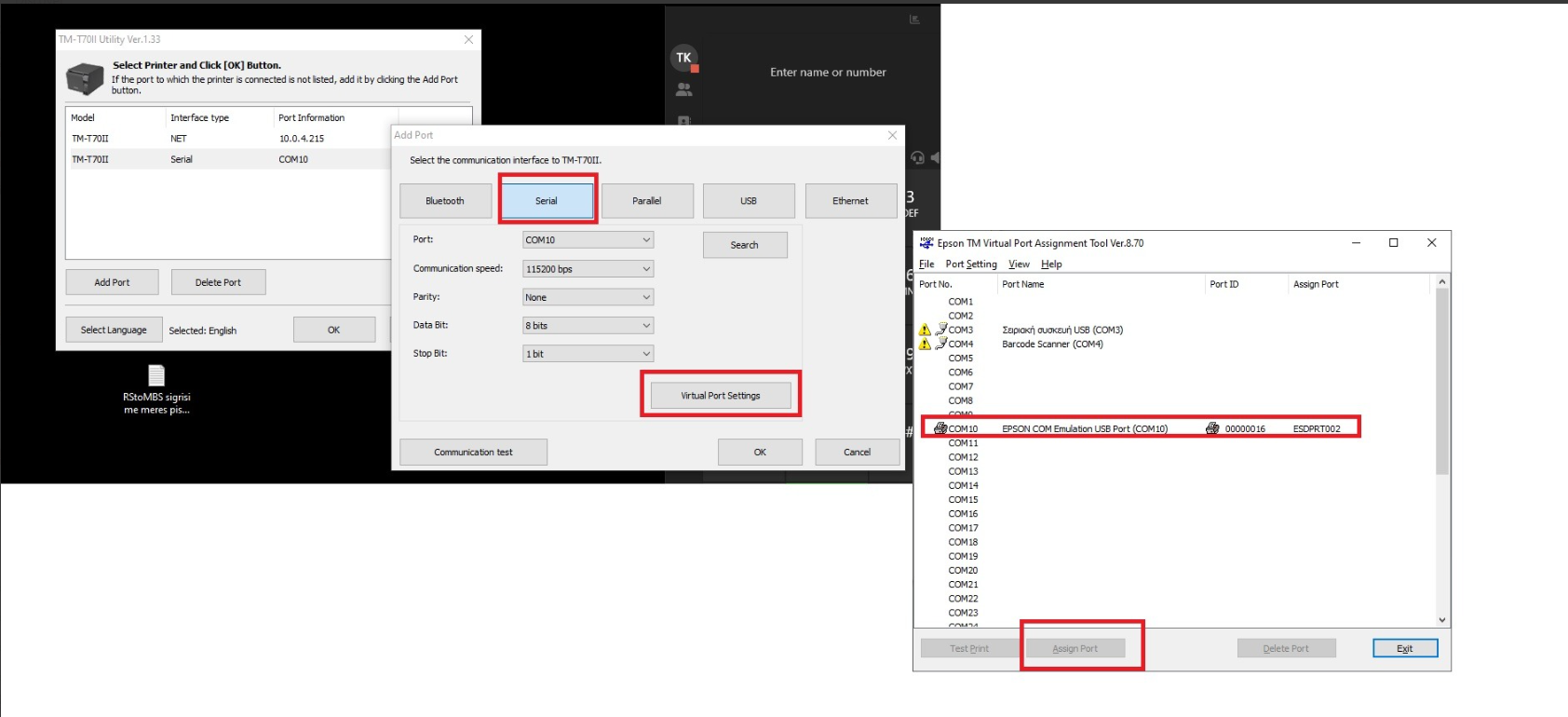The width and height of the screenshot is (1568, 717).
Task: Click the printer icon next to COM10
Action: (x=940, y=428)
